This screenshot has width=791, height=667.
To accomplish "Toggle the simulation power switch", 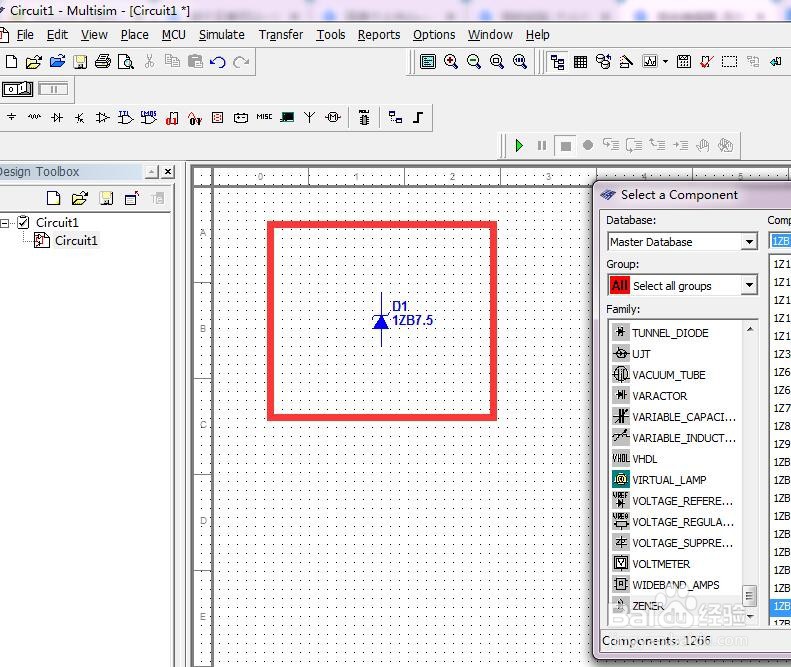I will [17, 89].
